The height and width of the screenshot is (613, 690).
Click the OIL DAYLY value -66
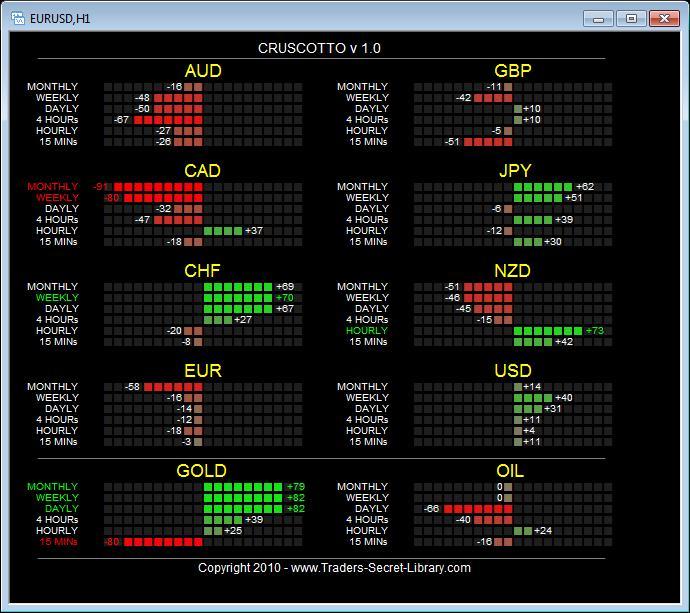(431, 509)
